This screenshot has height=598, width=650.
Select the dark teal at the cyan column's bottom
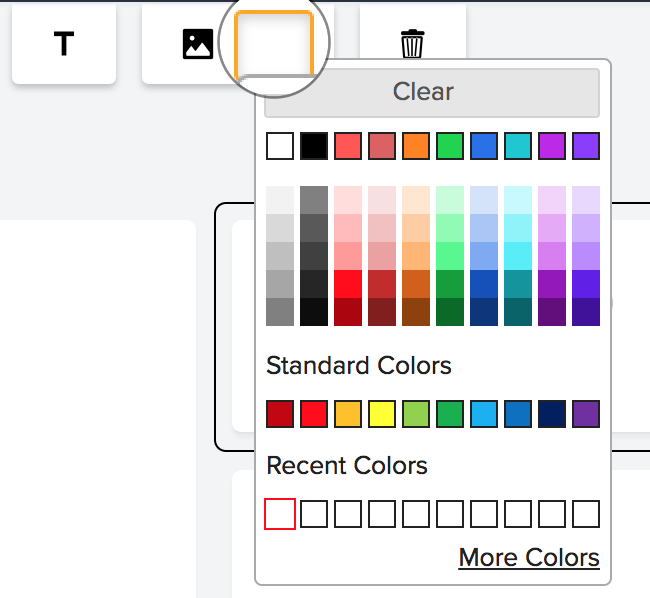pyautogui.click(x=518, y=312)
